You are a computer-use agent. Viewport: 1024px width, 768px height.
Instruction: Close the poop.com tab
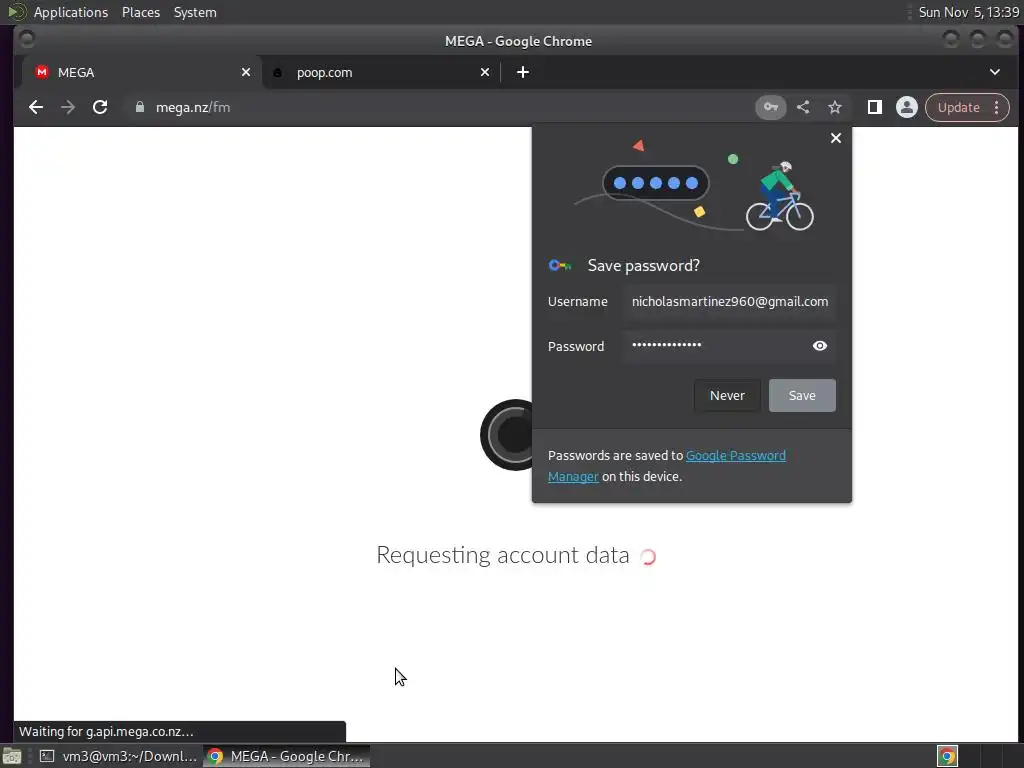(485, 72)
